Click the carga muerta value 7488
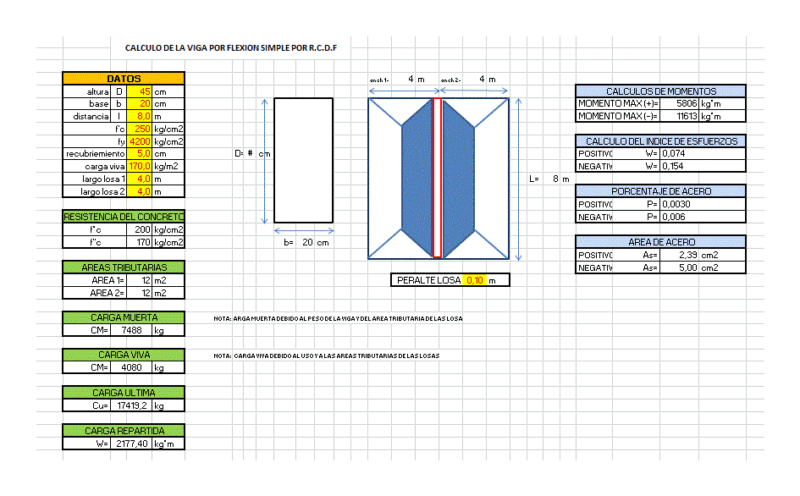 pyautogui.click(x=131, y=330)
